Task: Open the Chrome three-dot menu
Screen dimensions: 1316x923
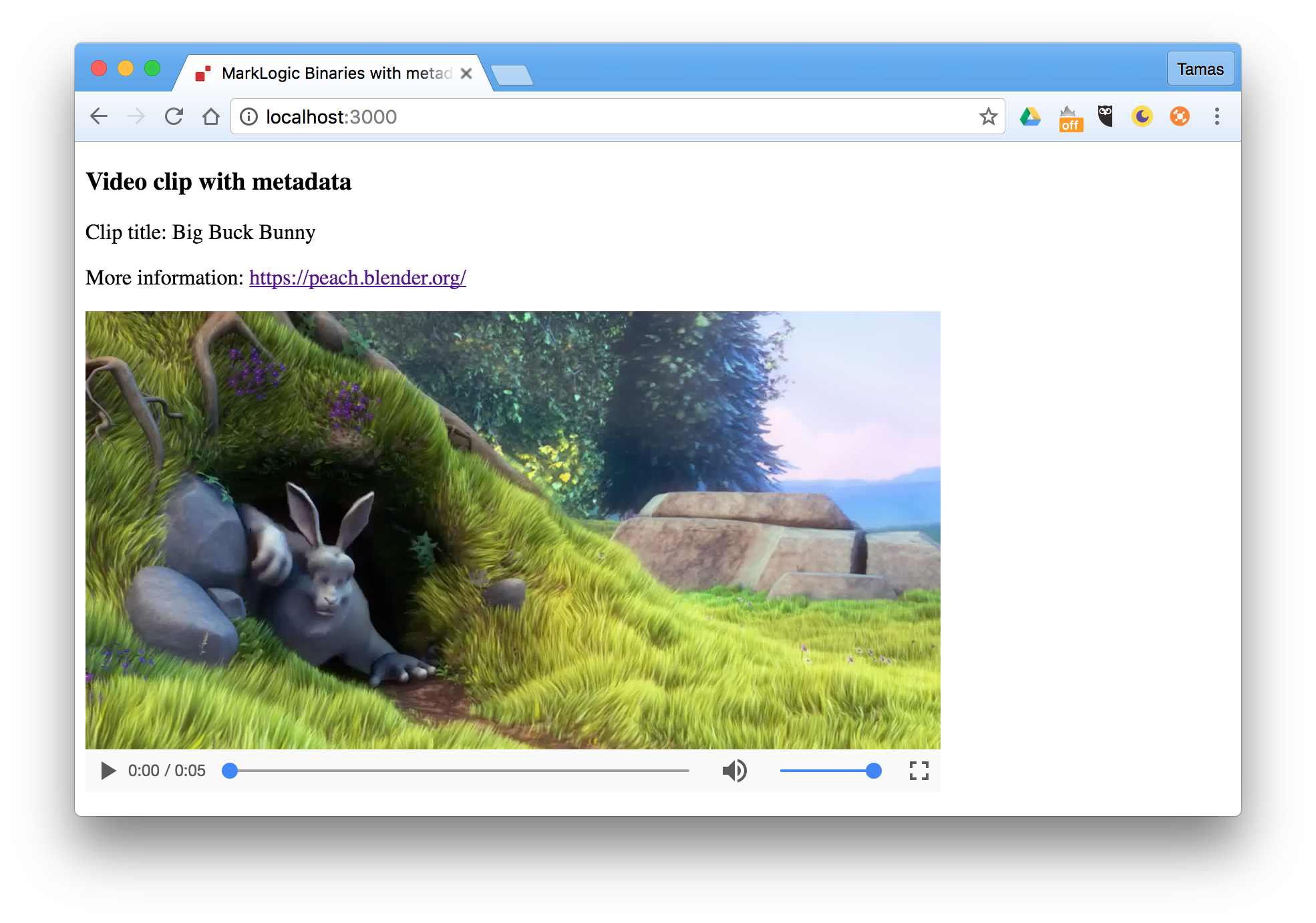Action: pos(1217,117)
